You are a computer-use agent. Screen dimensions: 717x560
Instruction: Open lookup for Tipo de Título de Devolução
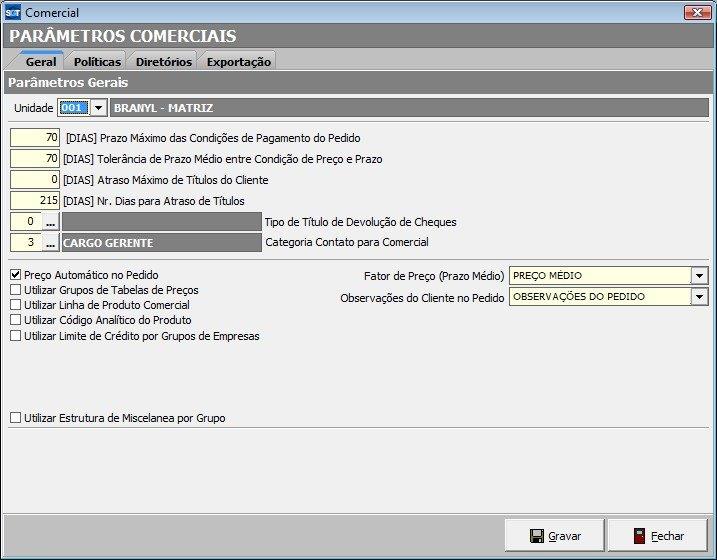[x=51, y=221]
